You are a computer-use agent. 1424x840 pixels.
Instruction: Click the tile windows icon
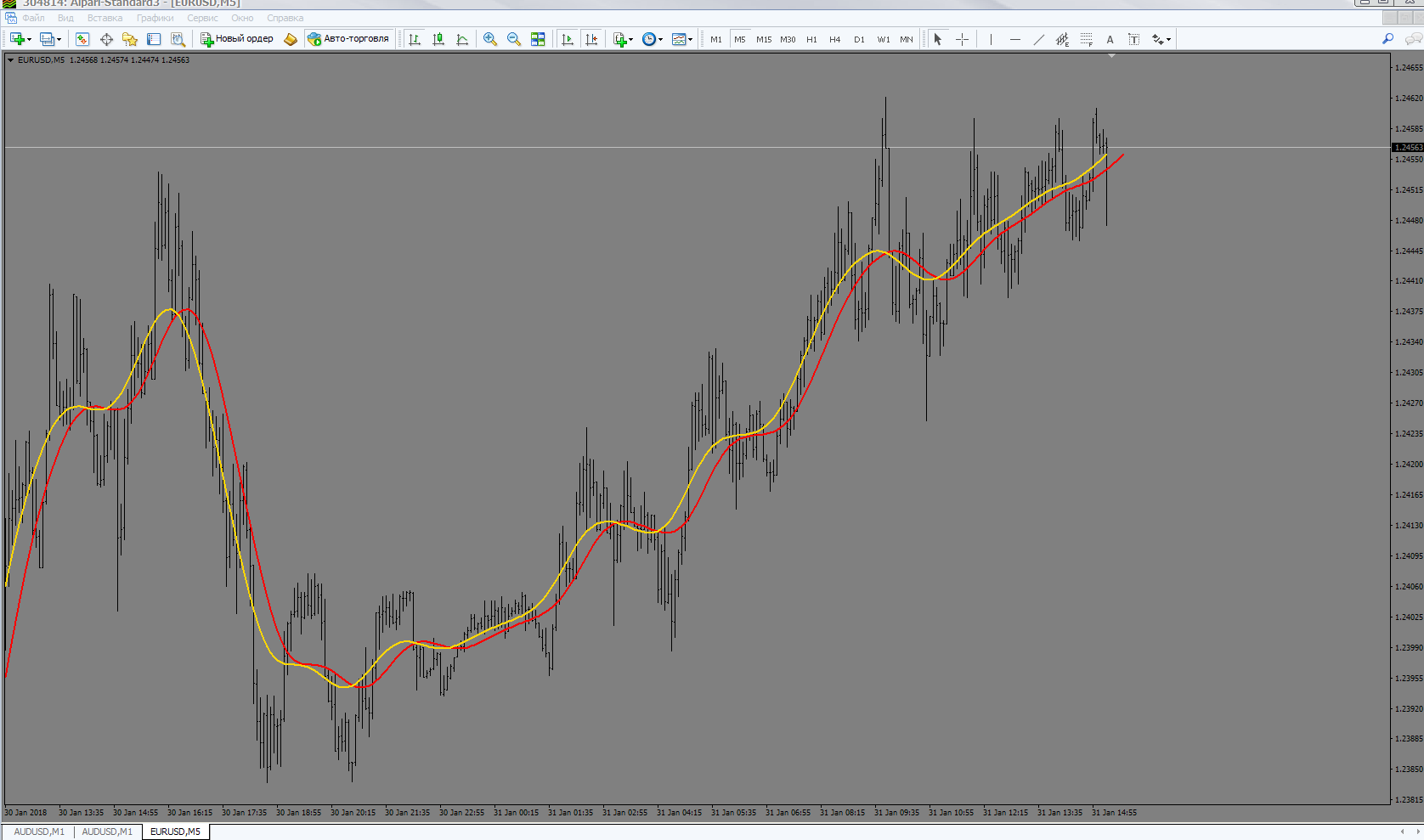538,39
